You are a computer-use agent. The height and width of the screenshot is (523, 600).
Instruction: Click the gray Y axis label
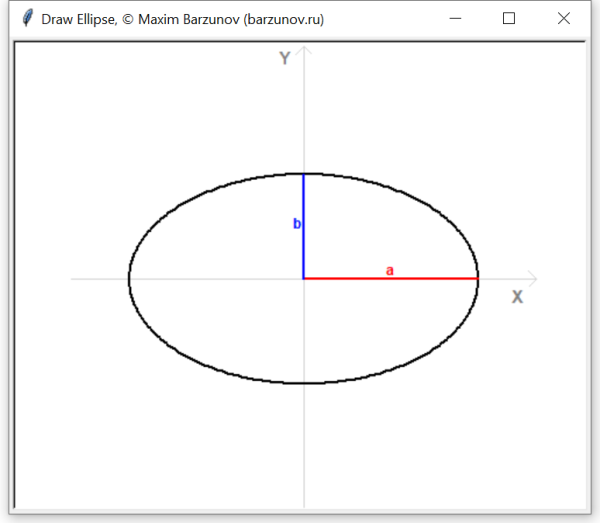[x=285, y=59]
